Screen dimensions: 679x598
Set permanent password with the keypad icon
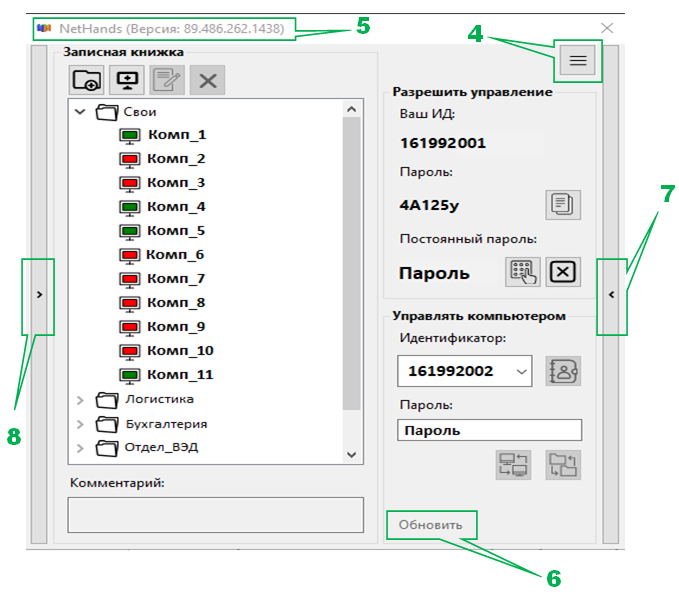click(523, 272)
